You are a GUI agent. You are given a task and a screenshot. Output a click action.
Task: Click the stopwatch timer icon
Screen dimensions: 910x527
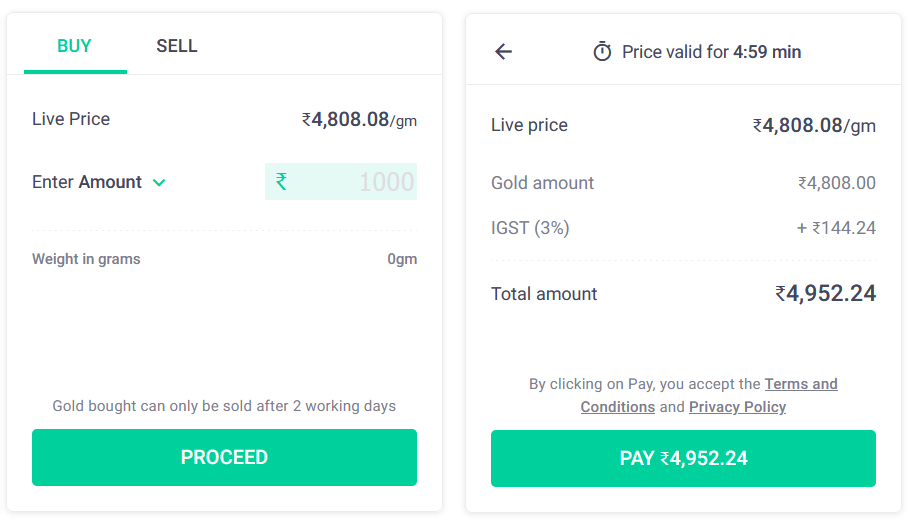[602, 52]
